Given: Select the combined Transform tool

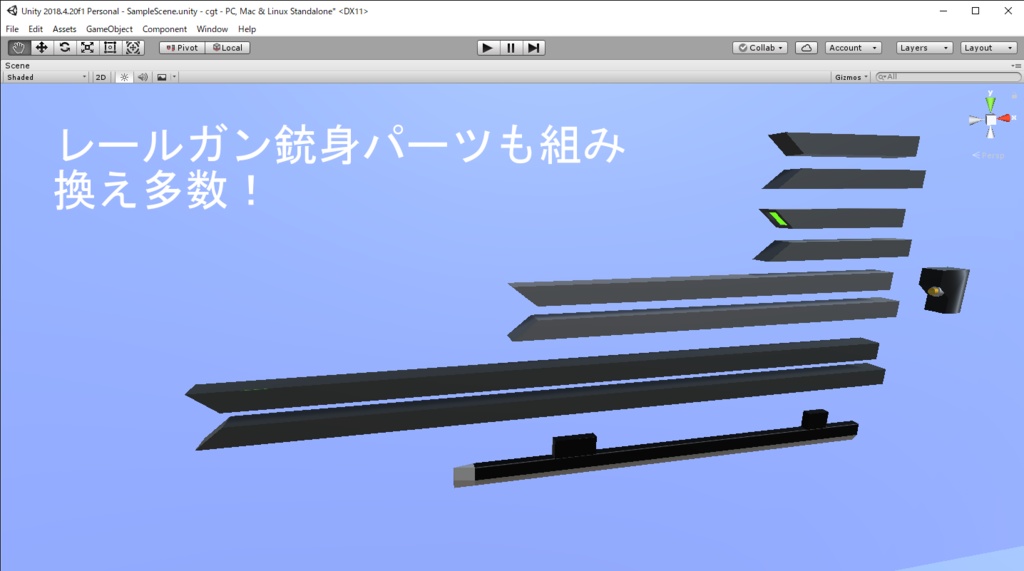Looking at the screenshot, I should click(133, 48).
